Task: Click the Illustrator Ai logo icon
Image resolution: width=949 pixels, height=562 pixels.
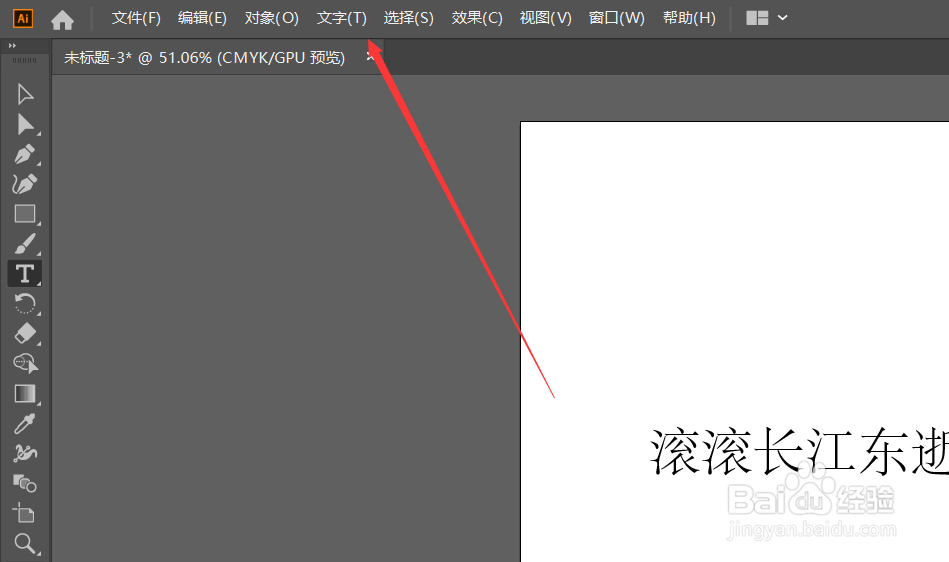Action: pyautogui.click(x=23, y=18)
